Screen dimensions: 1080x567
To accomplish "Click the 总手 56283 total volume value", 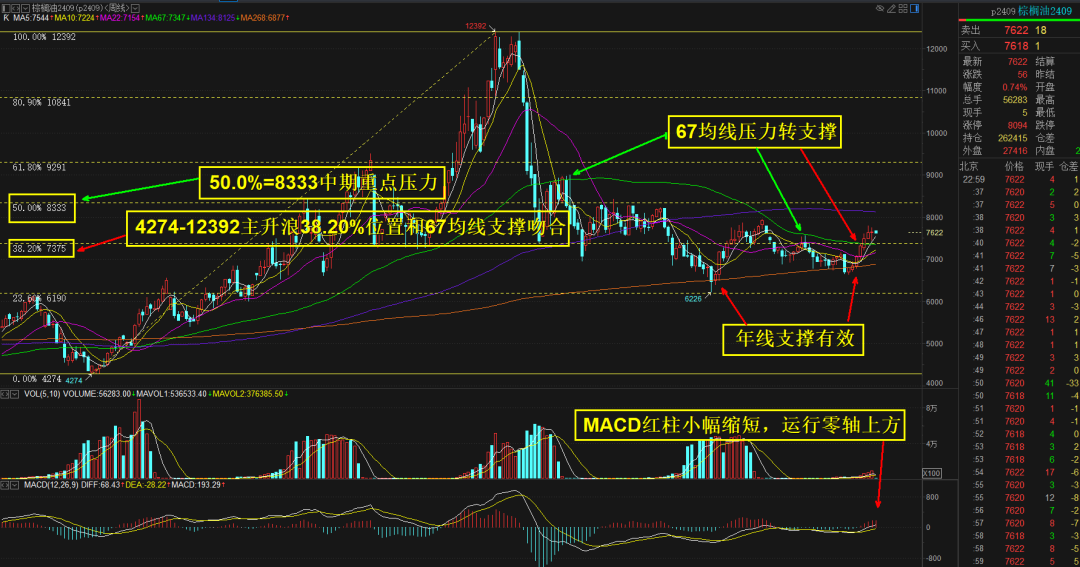I will click(x=1015, y=100).
